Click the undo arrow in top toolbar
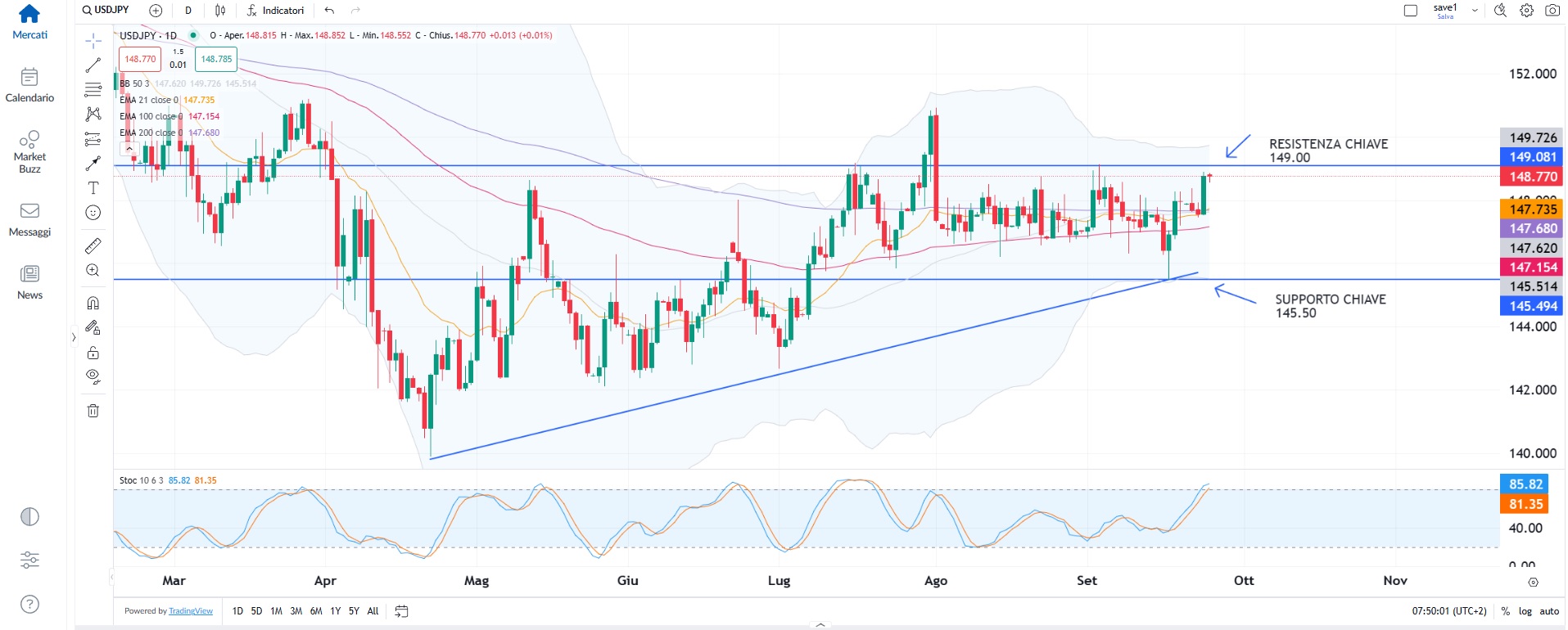 329,11
